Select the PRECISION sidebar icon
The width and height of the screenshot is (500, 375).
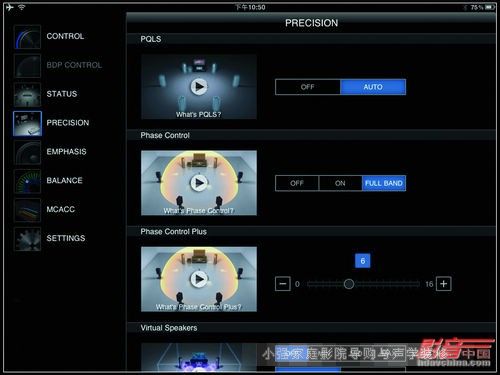[27, 123]
